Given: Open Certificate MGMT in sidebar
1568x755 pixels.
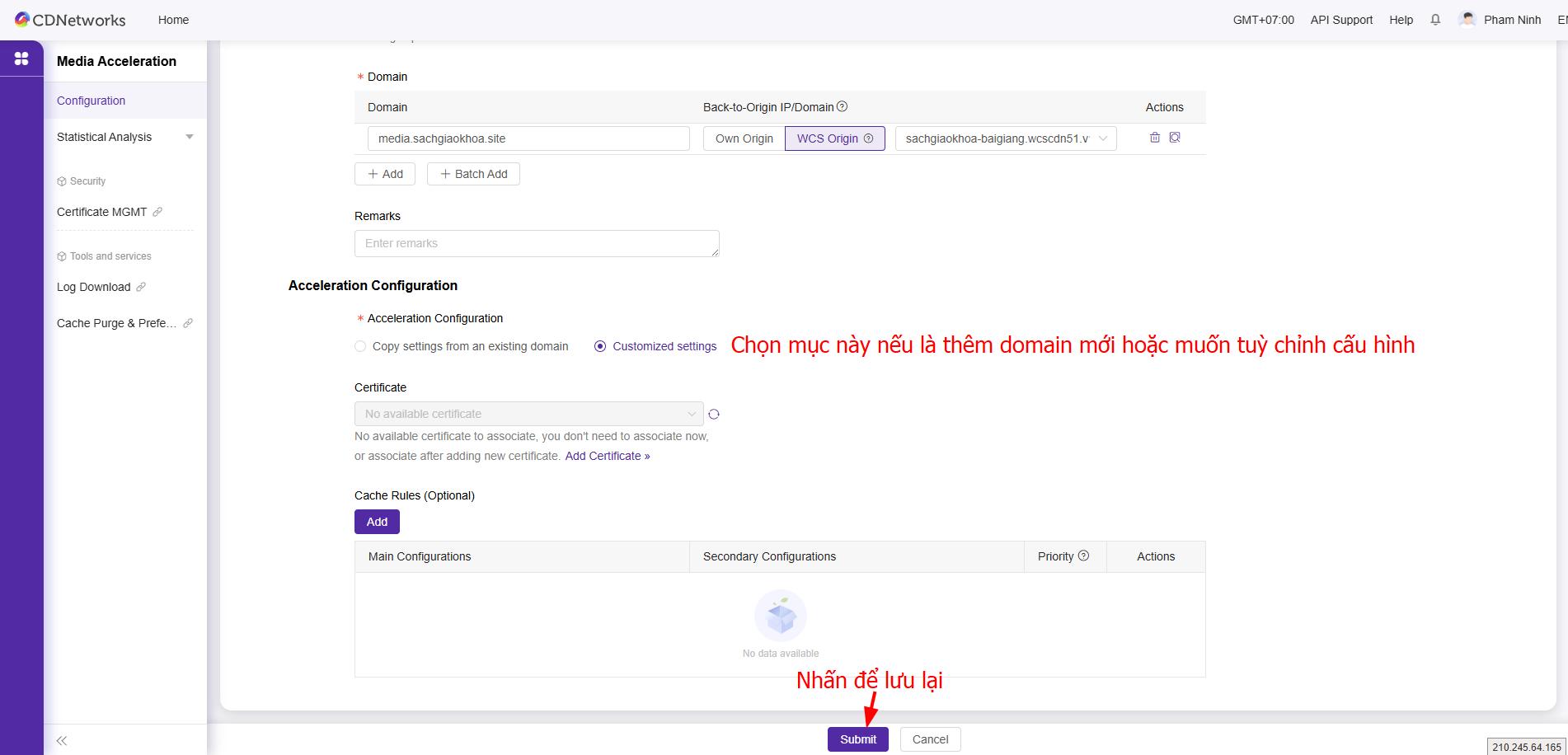Looking at the screenshot, I should [x=102, y=212].
